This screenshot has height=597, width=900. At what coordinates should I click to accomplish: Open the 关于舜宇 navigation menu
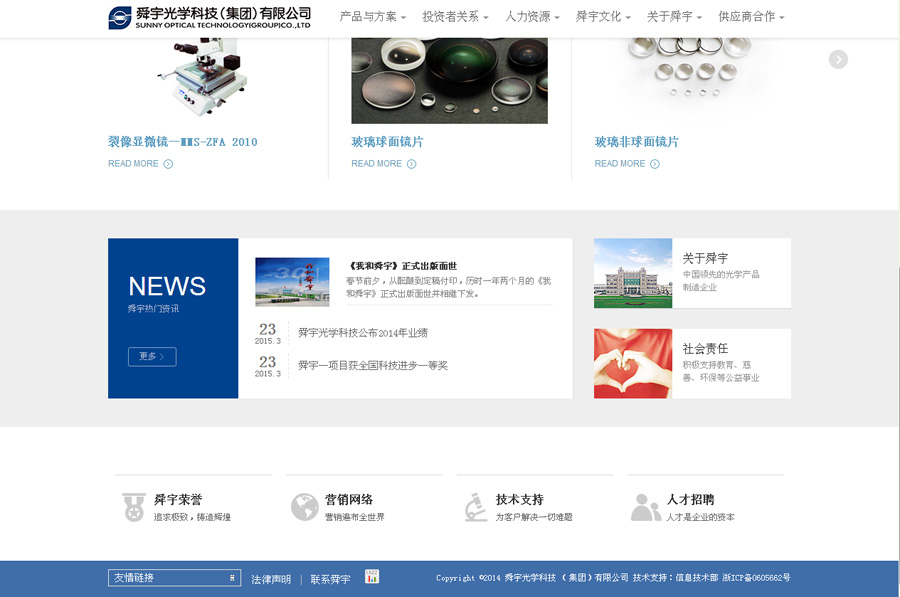pos(674,17)
